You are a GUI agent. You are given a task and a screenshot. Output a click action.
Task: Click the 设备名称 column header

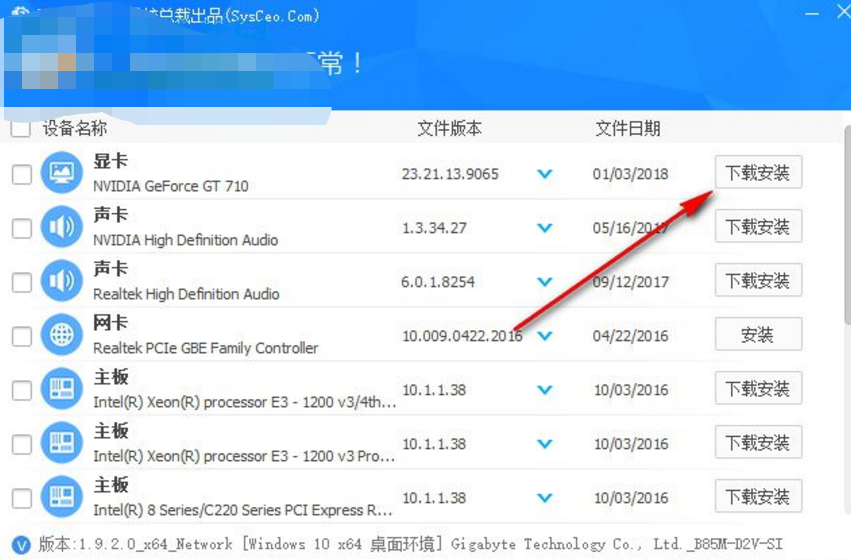75,129
